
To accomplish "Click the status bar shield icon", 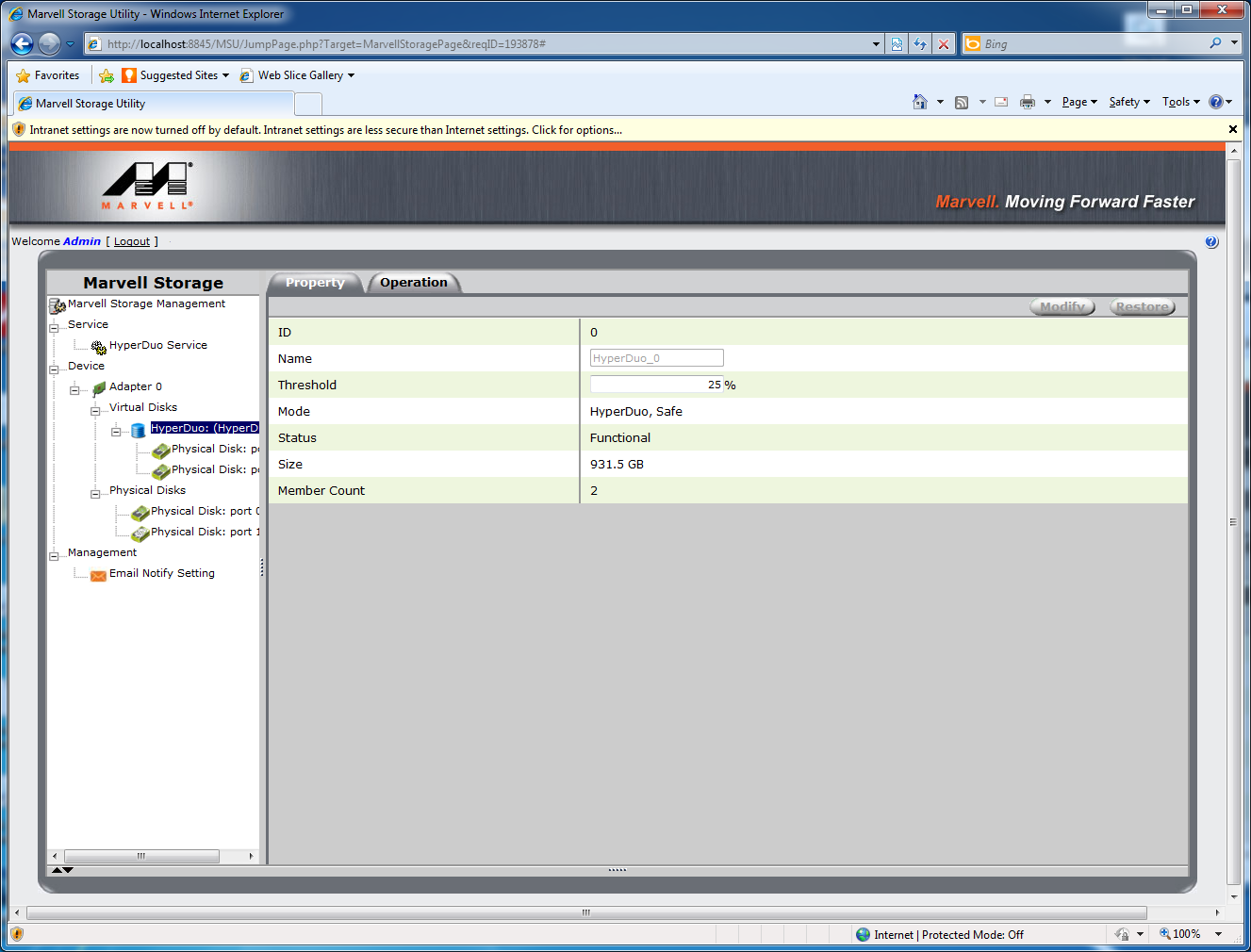I will [x=16, y=934].
